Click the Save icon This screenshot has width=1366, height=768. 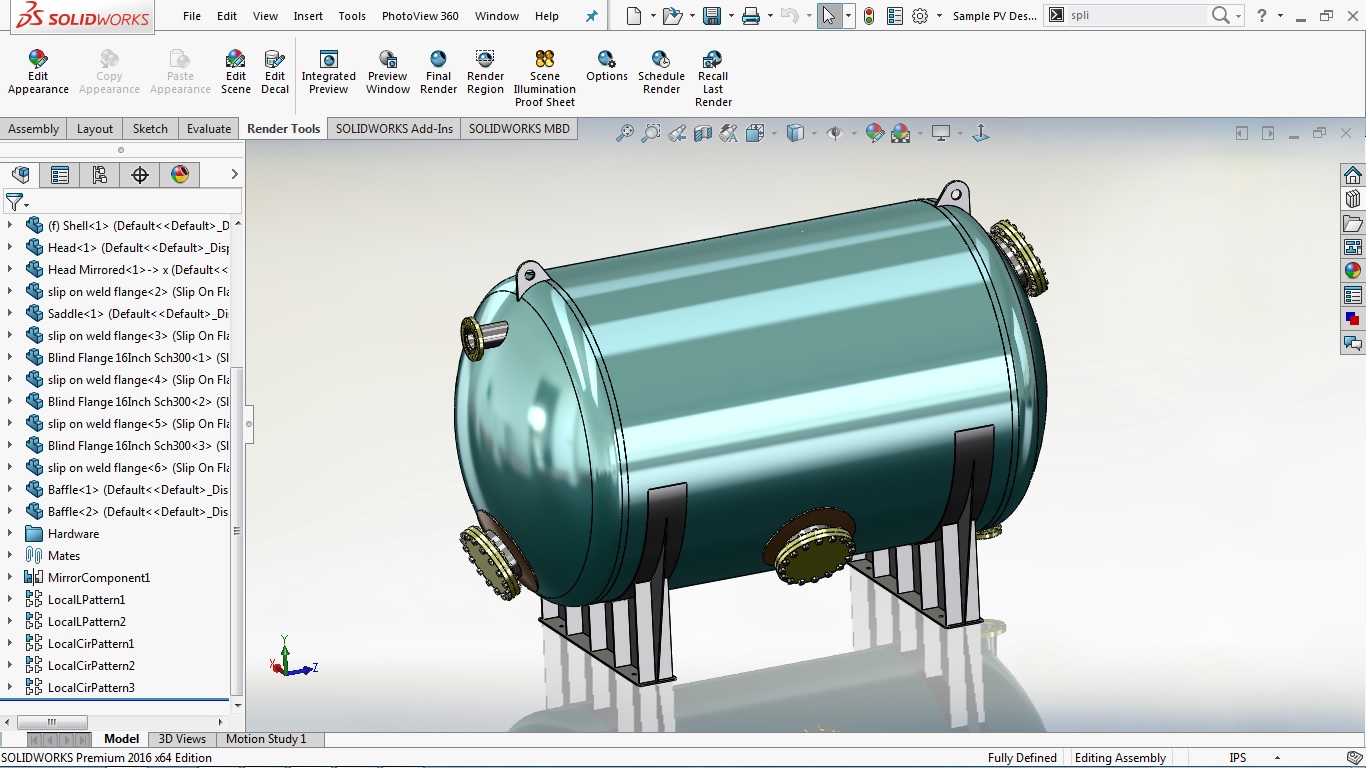pos(712,16)
